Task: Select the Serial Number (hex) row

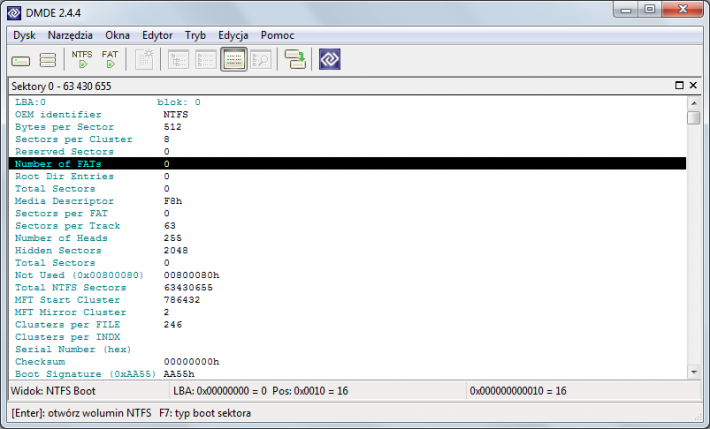Action: point(347,349)
